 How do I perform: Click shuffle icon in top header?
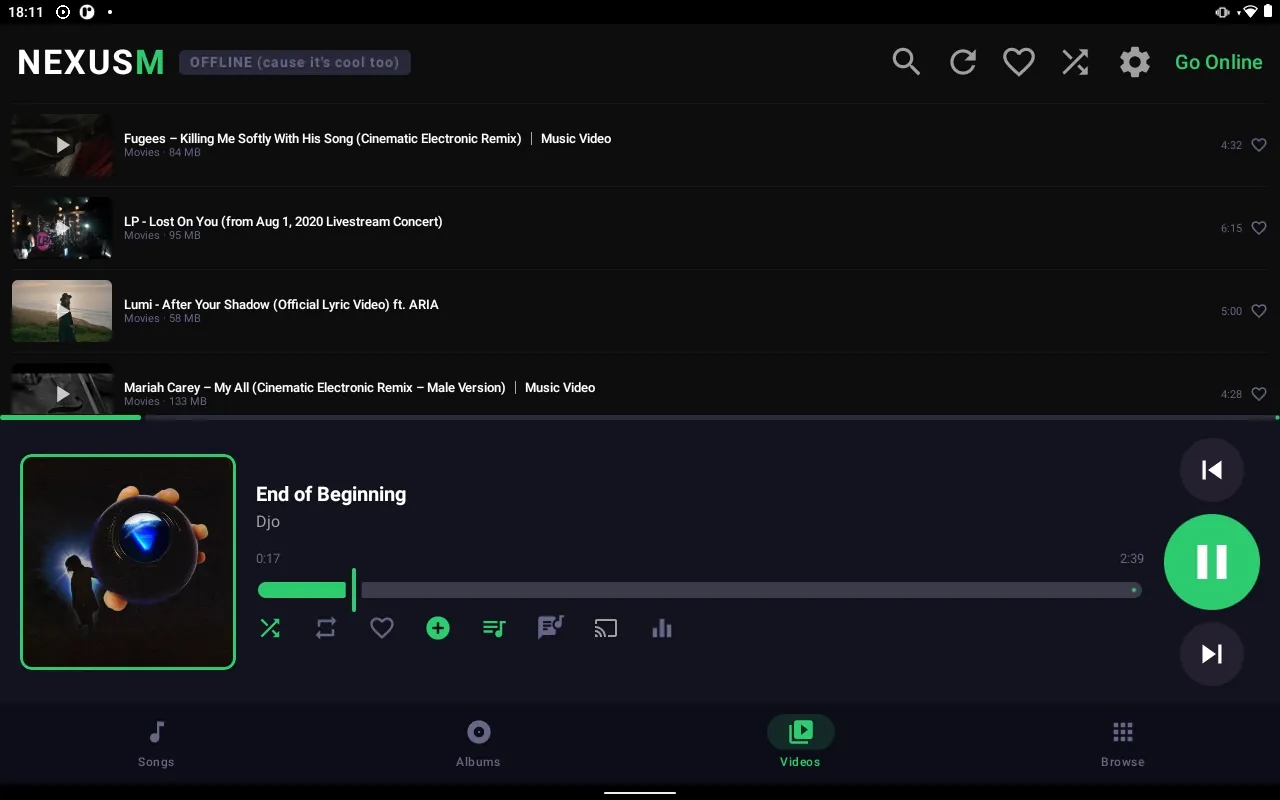coord(1075,62)
